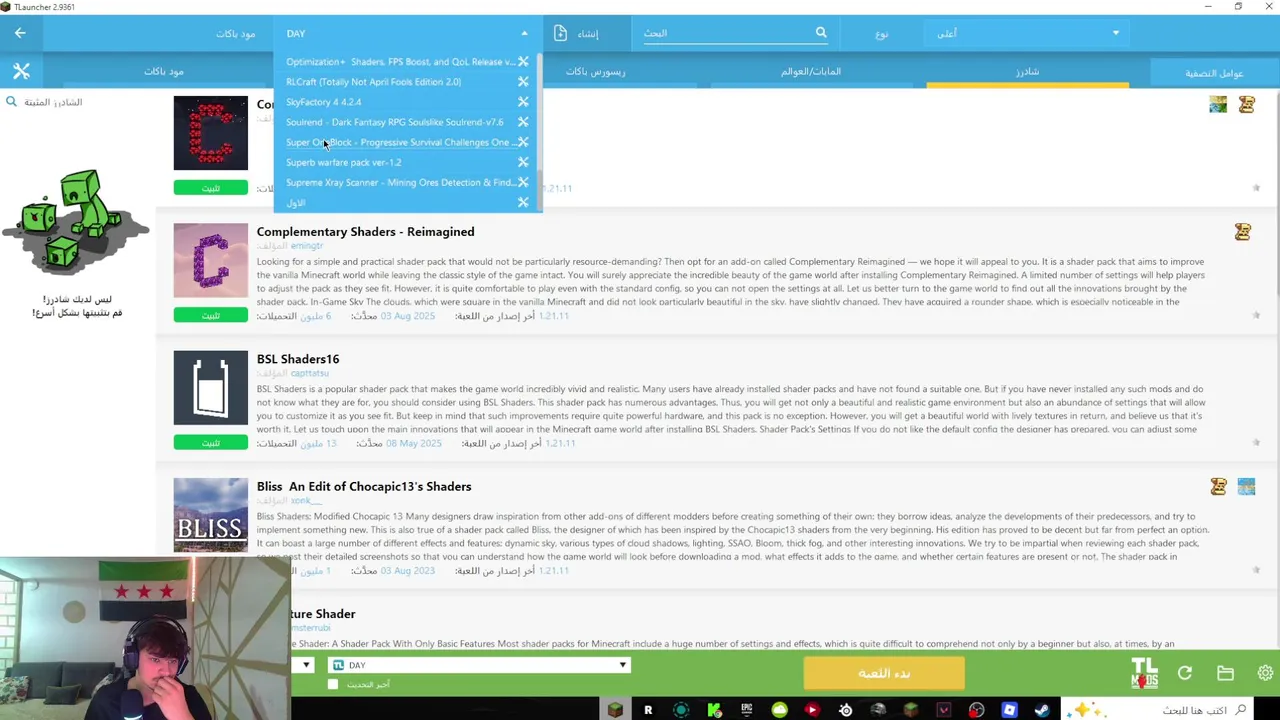The image size is (1280, 720).
Task: Favorite Complementary Shaders Reimagined with its star
Action: click(1256, 315)
